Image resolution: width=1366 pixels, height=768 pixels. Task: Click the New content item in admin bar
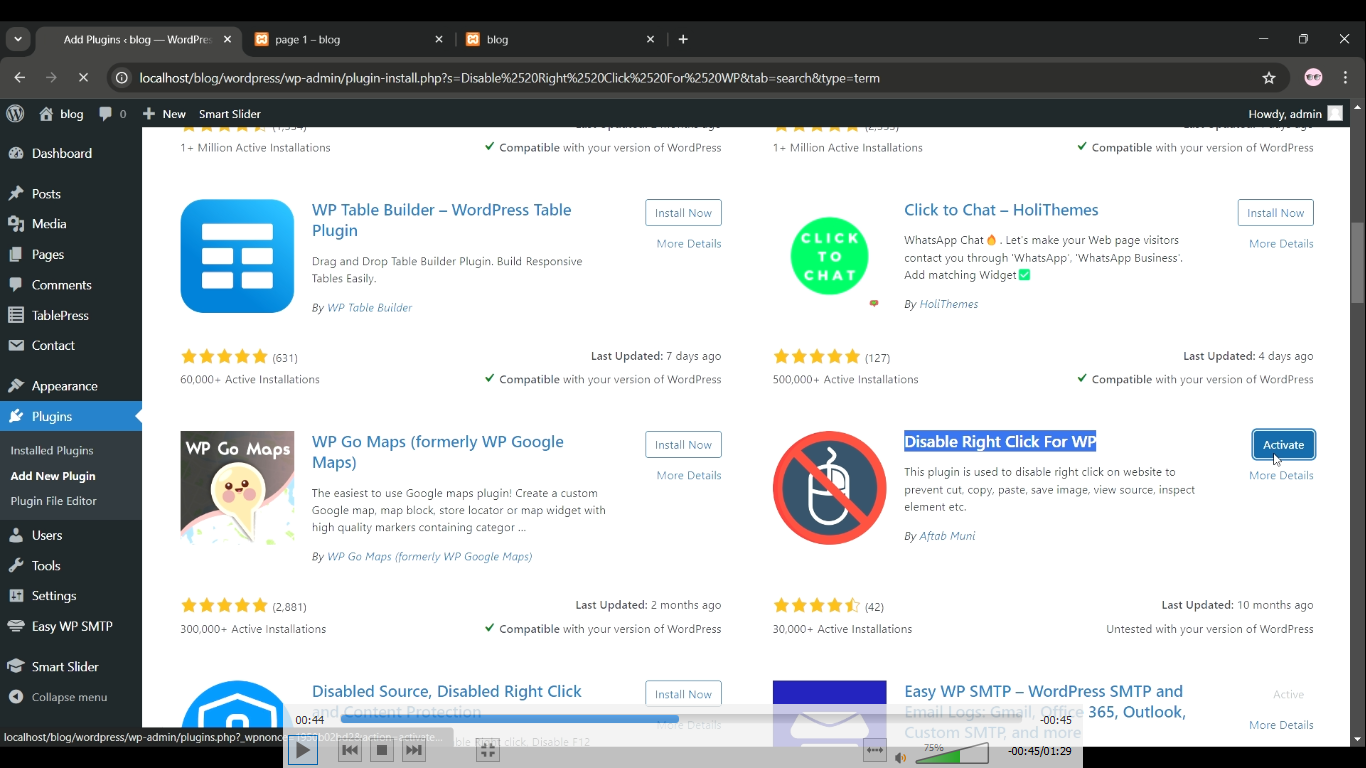[164, 114]
